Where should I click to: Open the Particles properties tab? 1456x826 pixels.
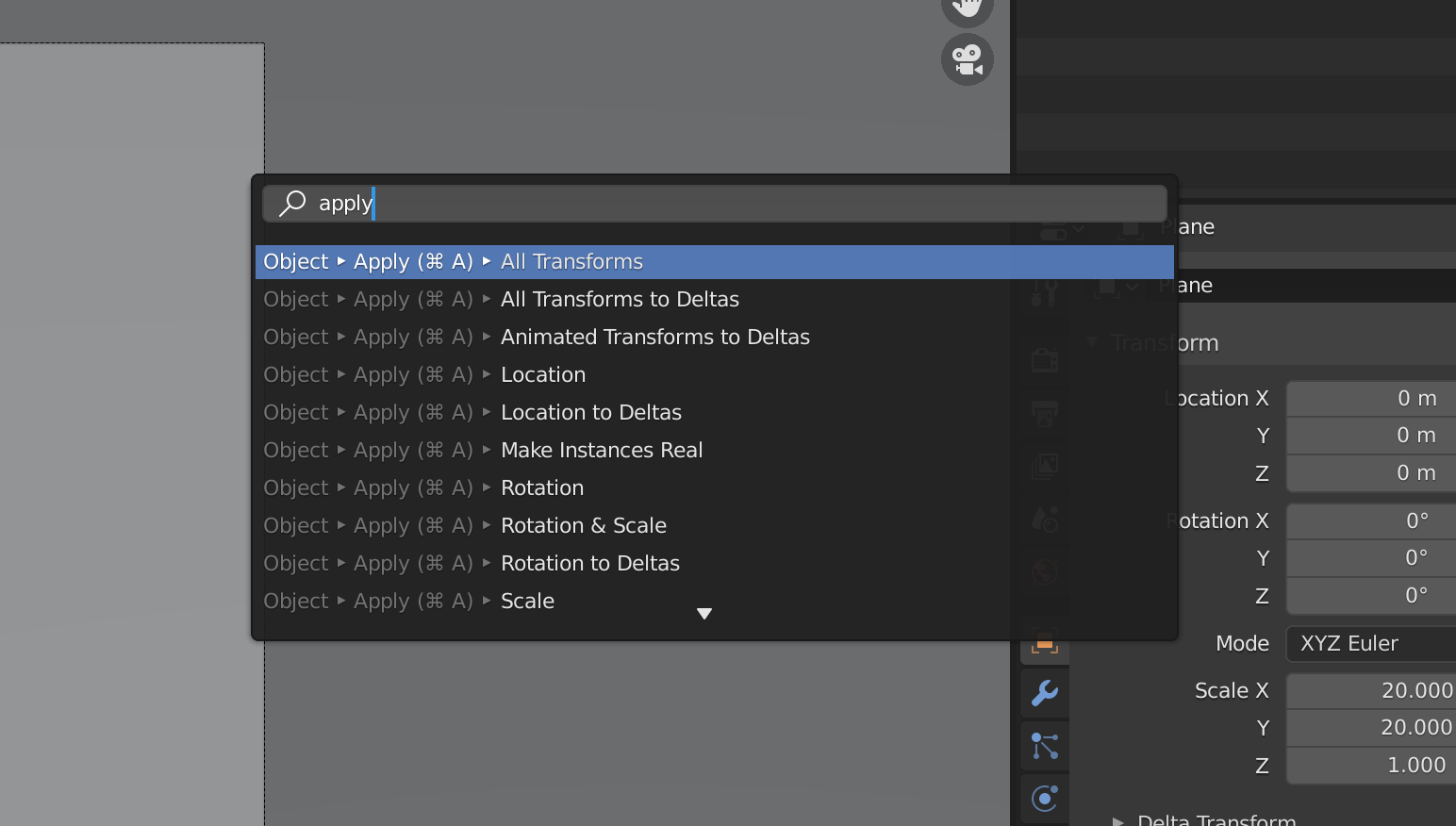(x=1045, y=746)
